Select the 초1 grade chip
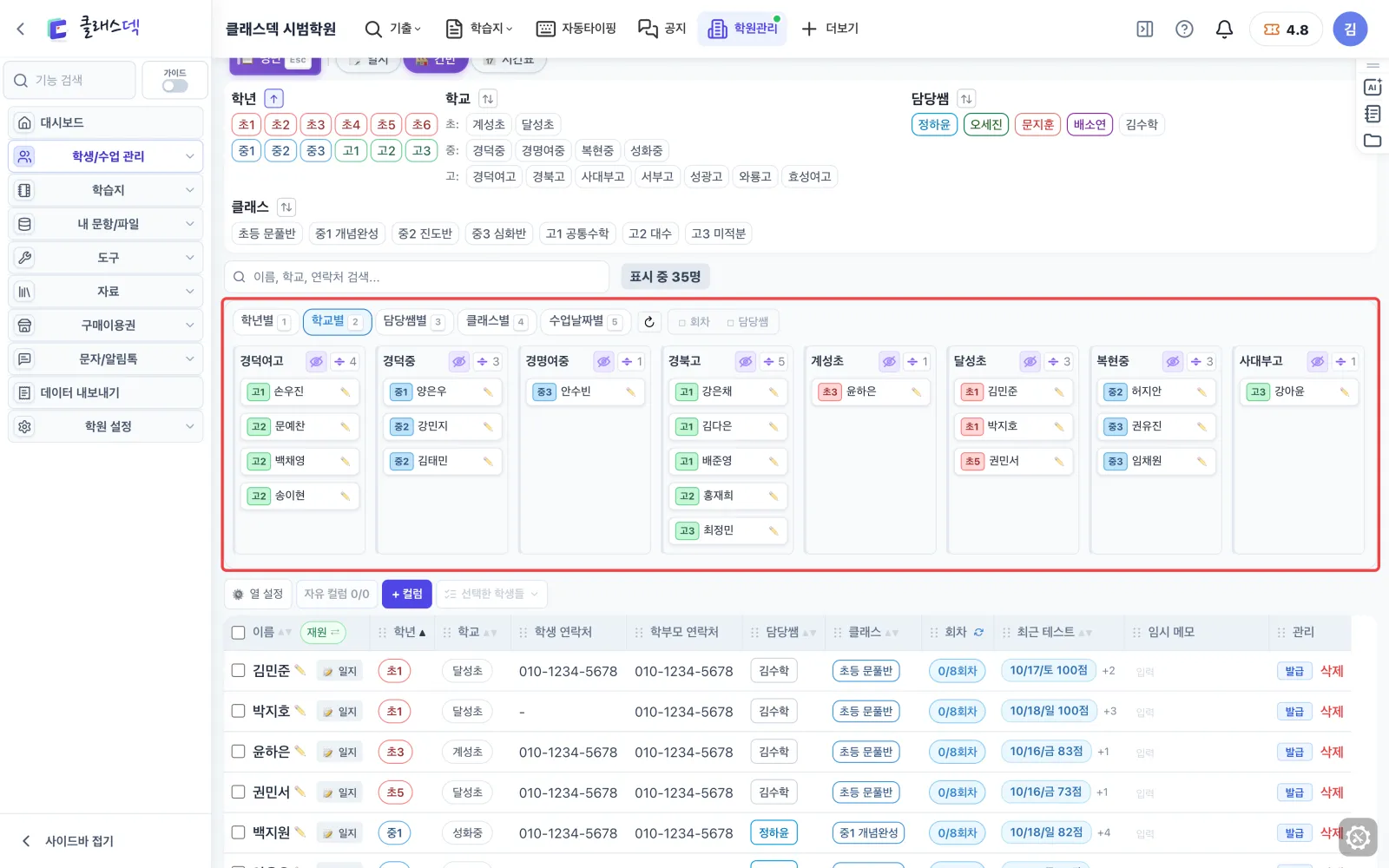The height and width of the screenshot is (868, 1389). (247, 125)
